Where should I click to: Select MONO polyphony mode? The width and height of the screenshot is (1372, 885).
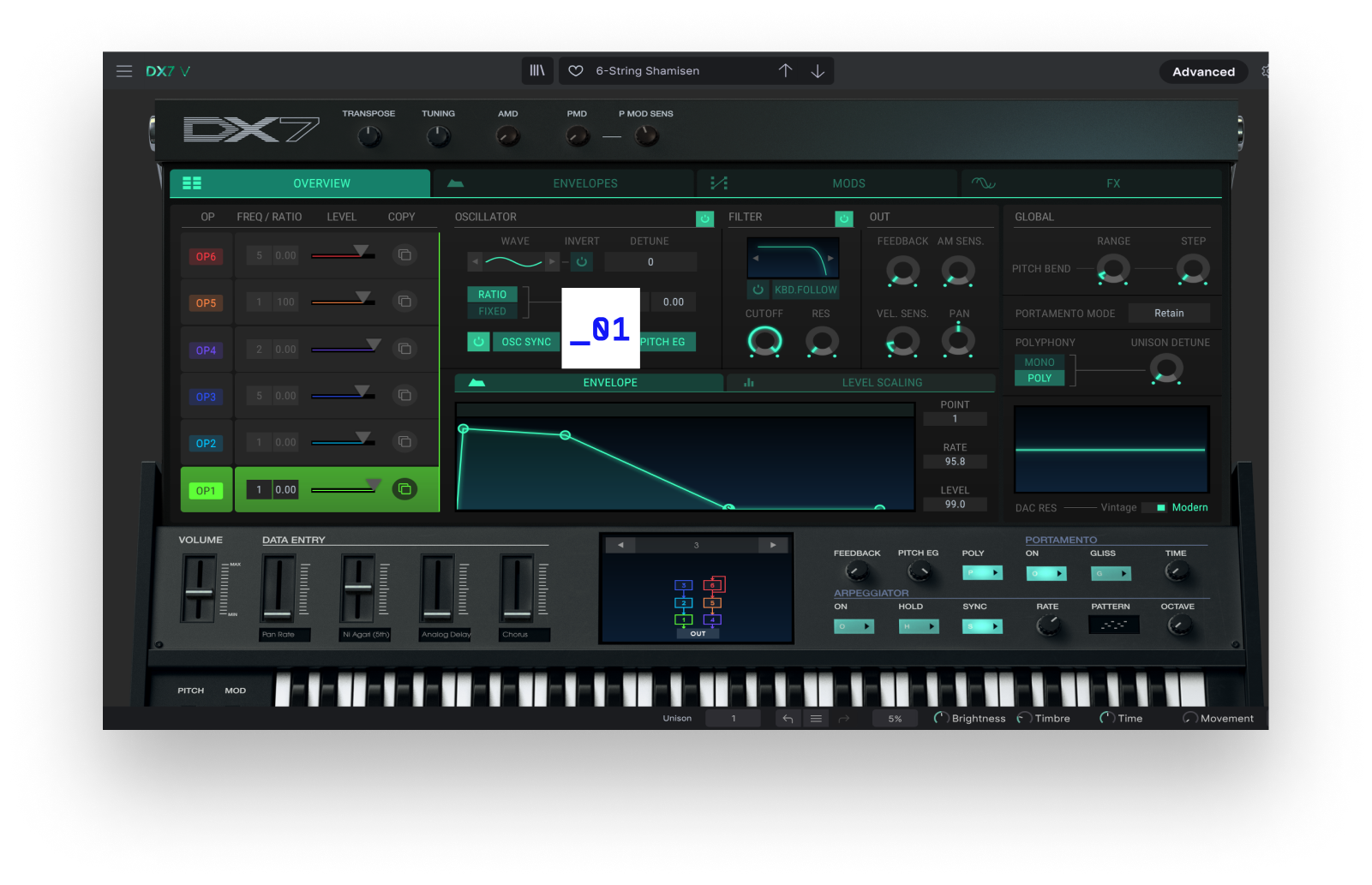click(1039, 362)
